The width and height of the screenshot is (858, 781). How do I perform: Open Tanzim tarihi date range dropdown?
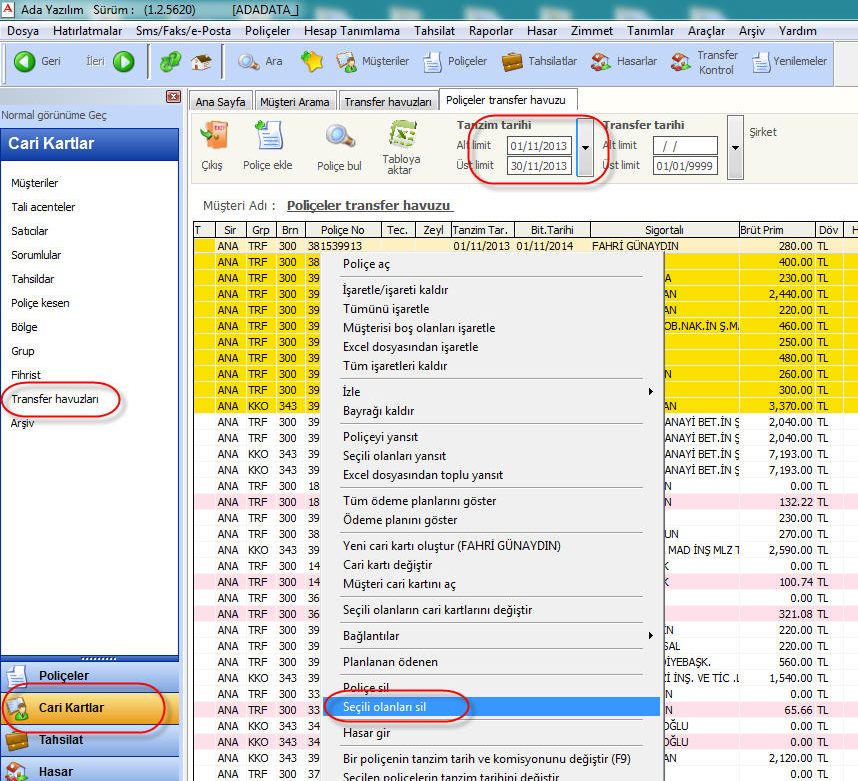click(x=585, y=147)
